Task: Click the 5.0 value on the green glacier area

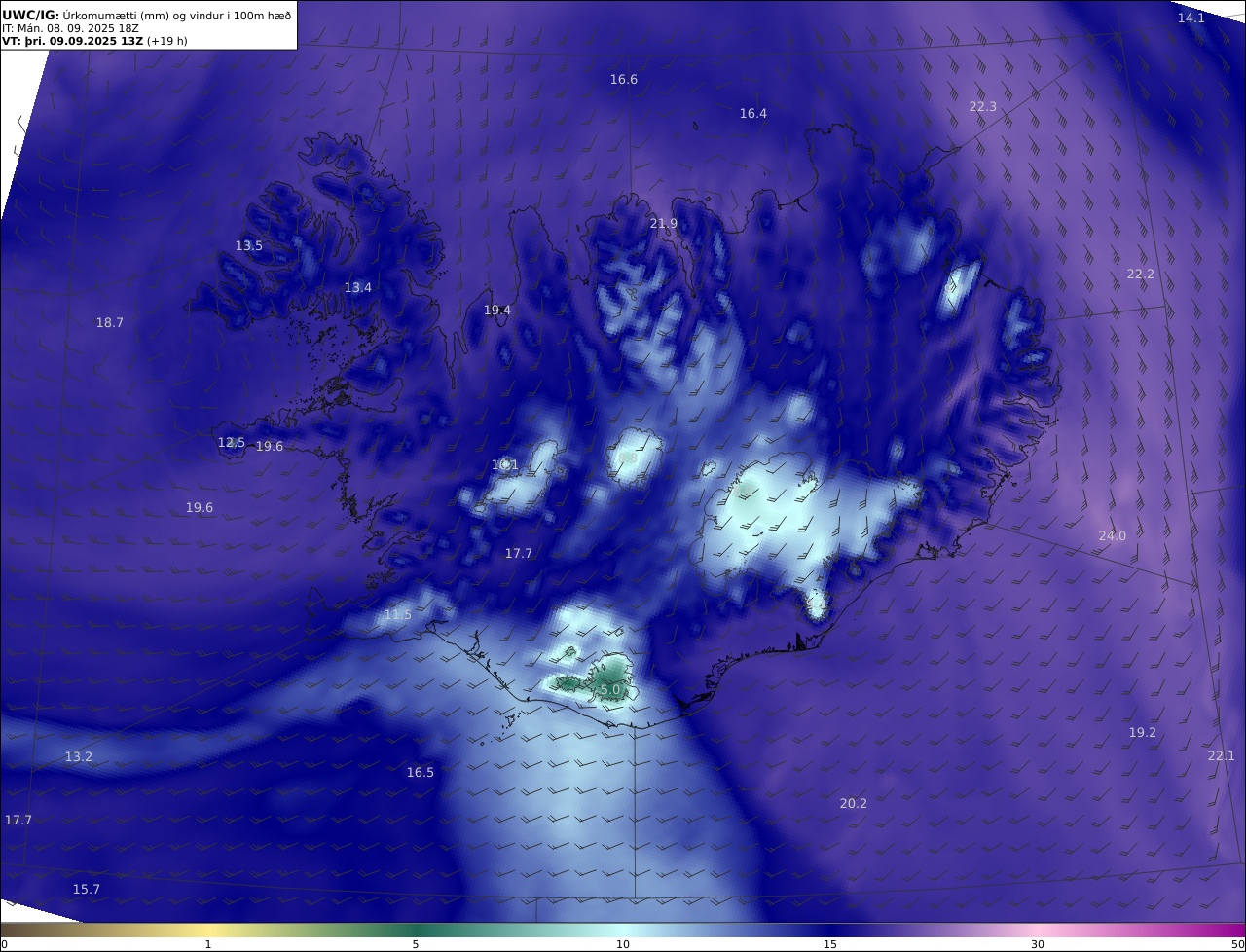Action: (610, 690)
